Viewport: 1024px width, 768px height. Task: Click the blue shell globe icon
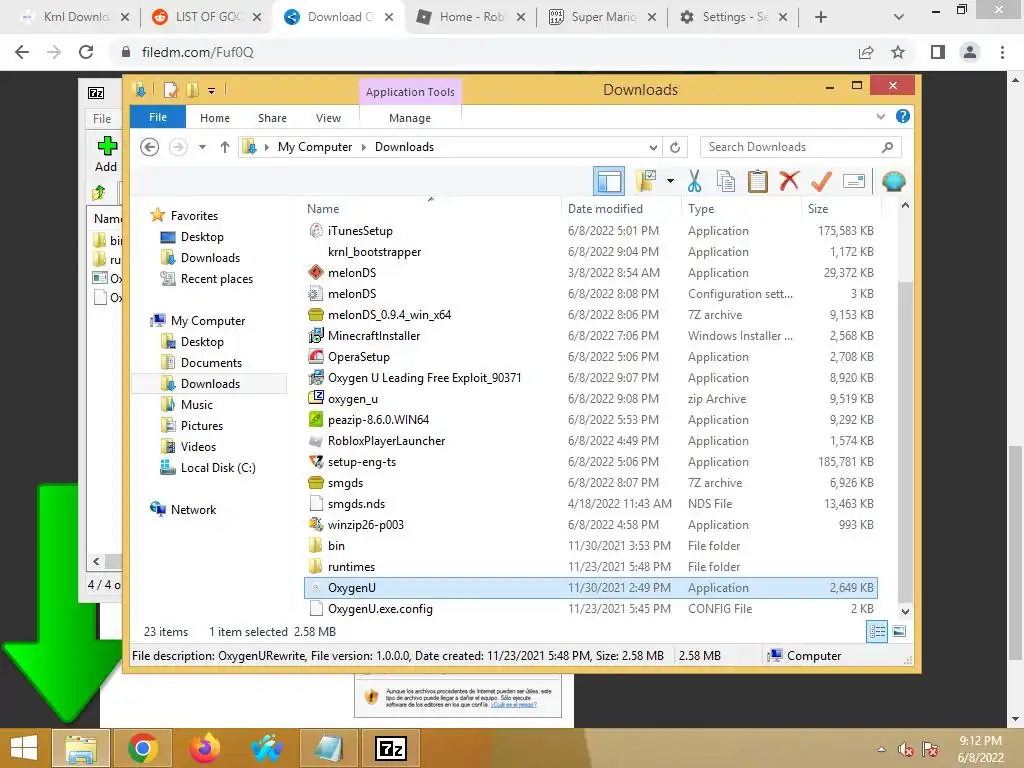893,181
